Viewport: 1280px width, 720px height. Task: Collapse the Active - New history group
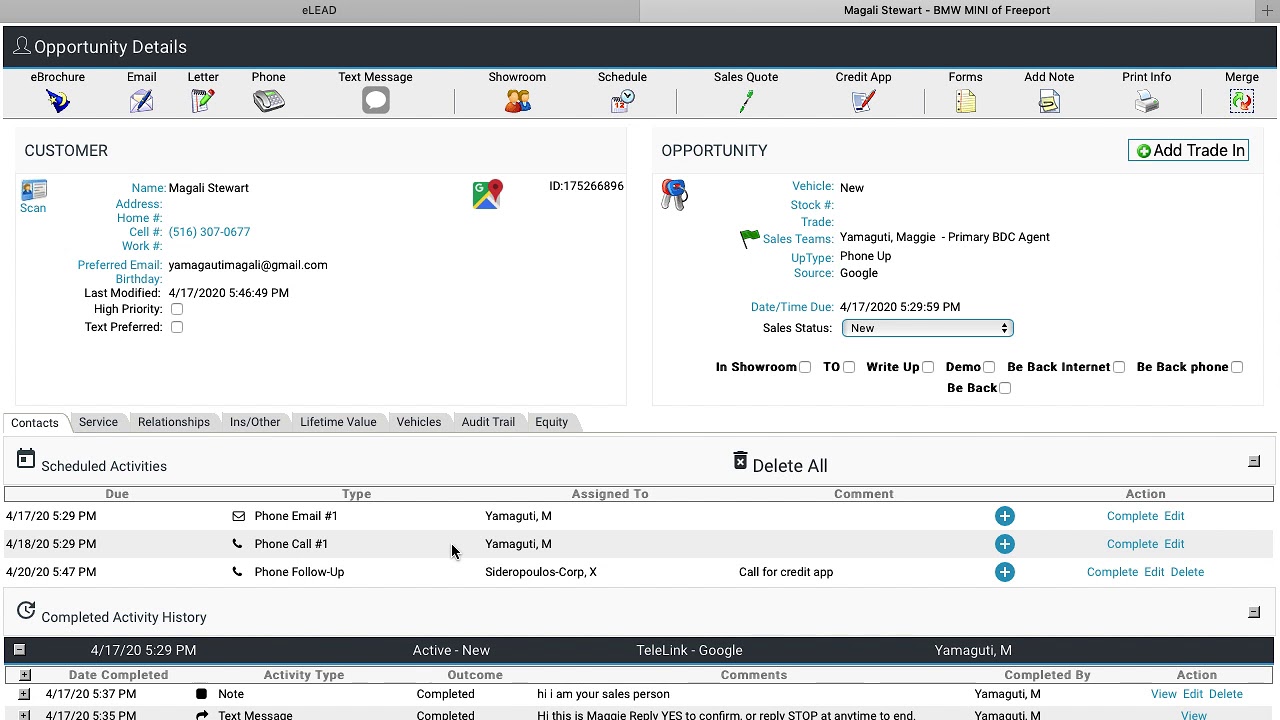click(19, 650)
